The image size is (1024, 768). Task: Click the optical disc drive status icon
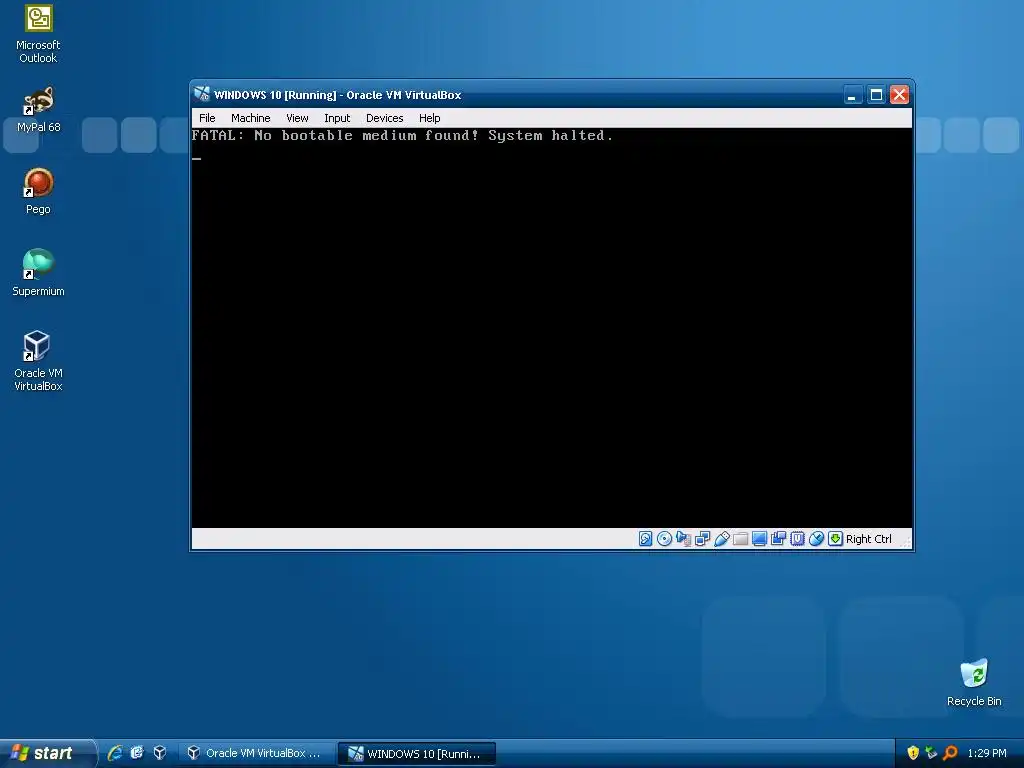(x=664, y=539)
